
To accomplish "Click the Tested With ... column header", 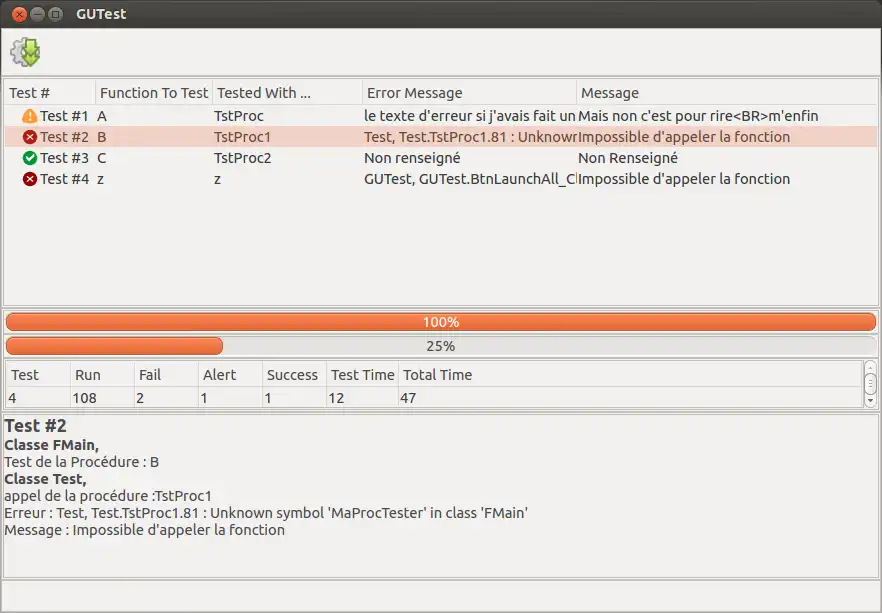I will coord(287,93).
